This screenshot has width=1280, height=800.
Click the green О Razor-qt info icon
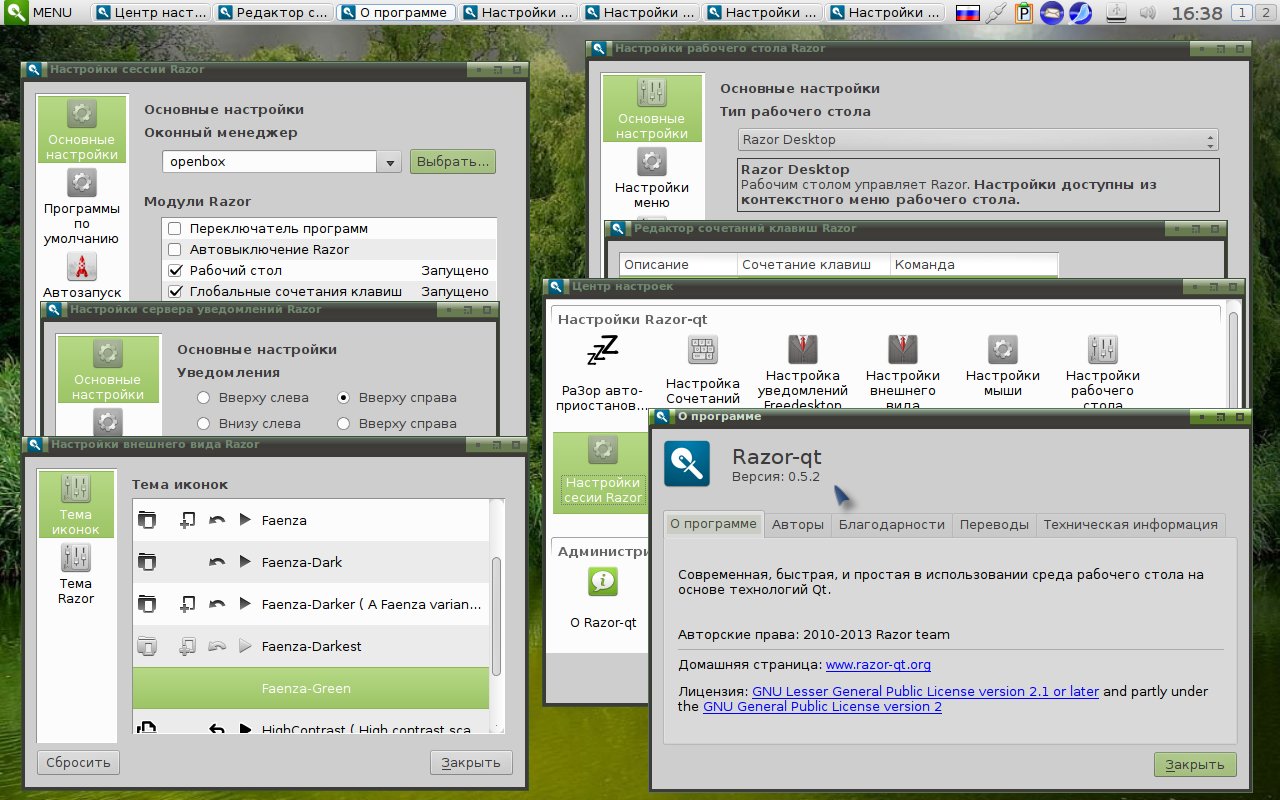coord(603,581)
